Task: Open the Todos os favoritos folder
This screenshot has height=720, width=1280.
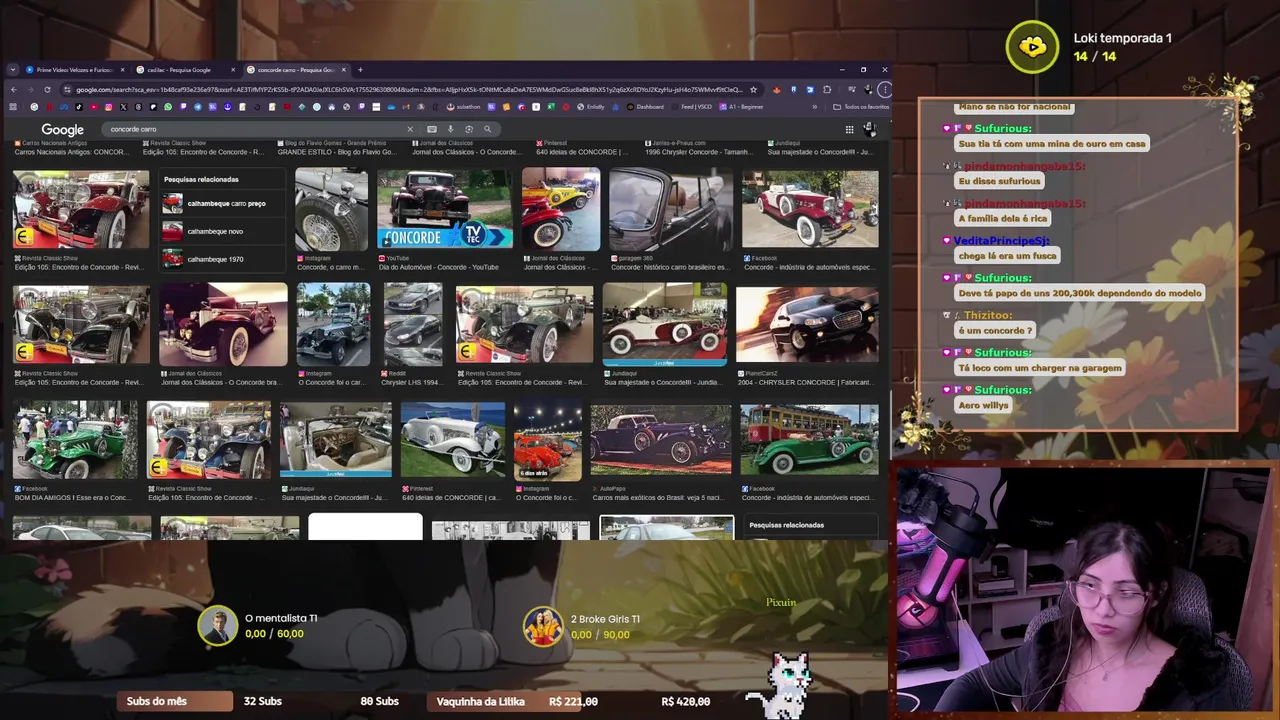Action: click(862, 107)
